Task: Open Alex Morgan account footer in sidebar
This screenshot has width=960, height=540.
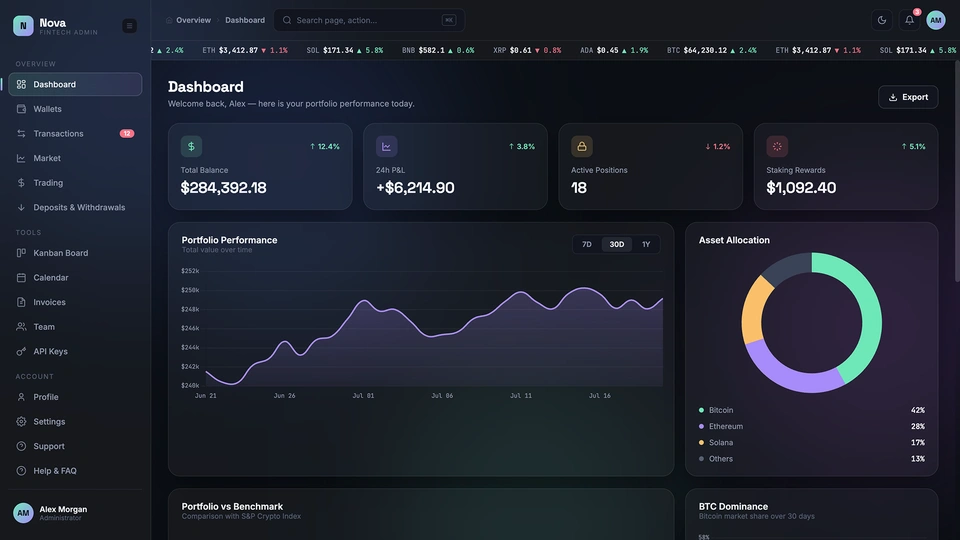Action: click(75, 513)
